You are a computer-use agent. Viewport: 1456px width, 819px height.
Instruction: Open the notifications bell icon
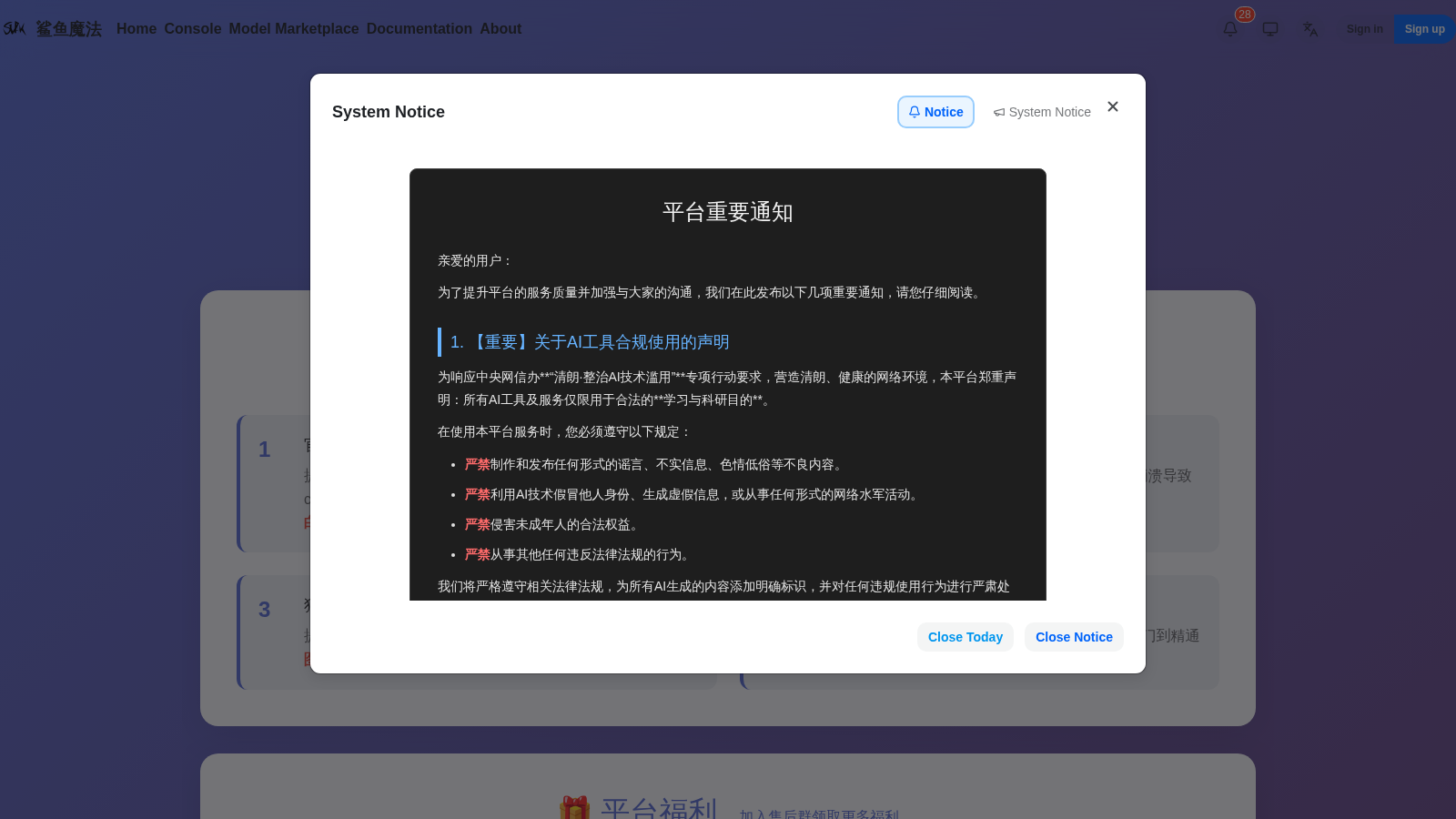(x=1230, y=29)
